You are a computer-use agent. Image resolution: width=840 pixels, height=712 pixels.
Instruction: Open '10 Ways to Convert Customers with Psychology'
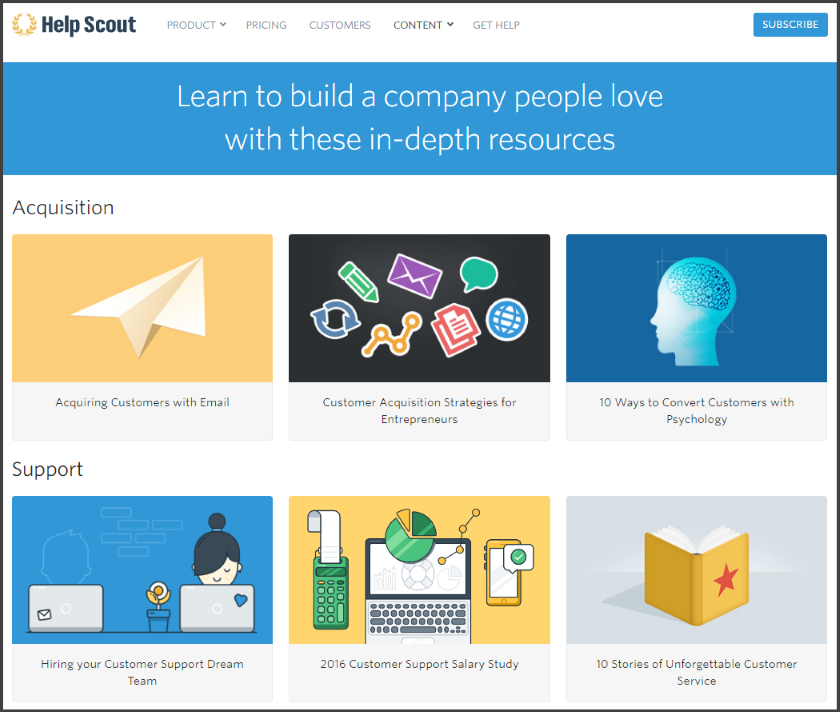click(696, 410)
